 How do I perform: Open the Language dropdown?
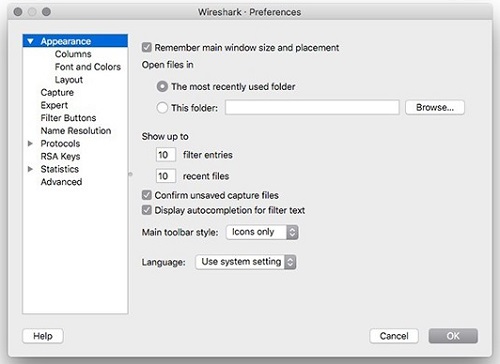[246, 262]
